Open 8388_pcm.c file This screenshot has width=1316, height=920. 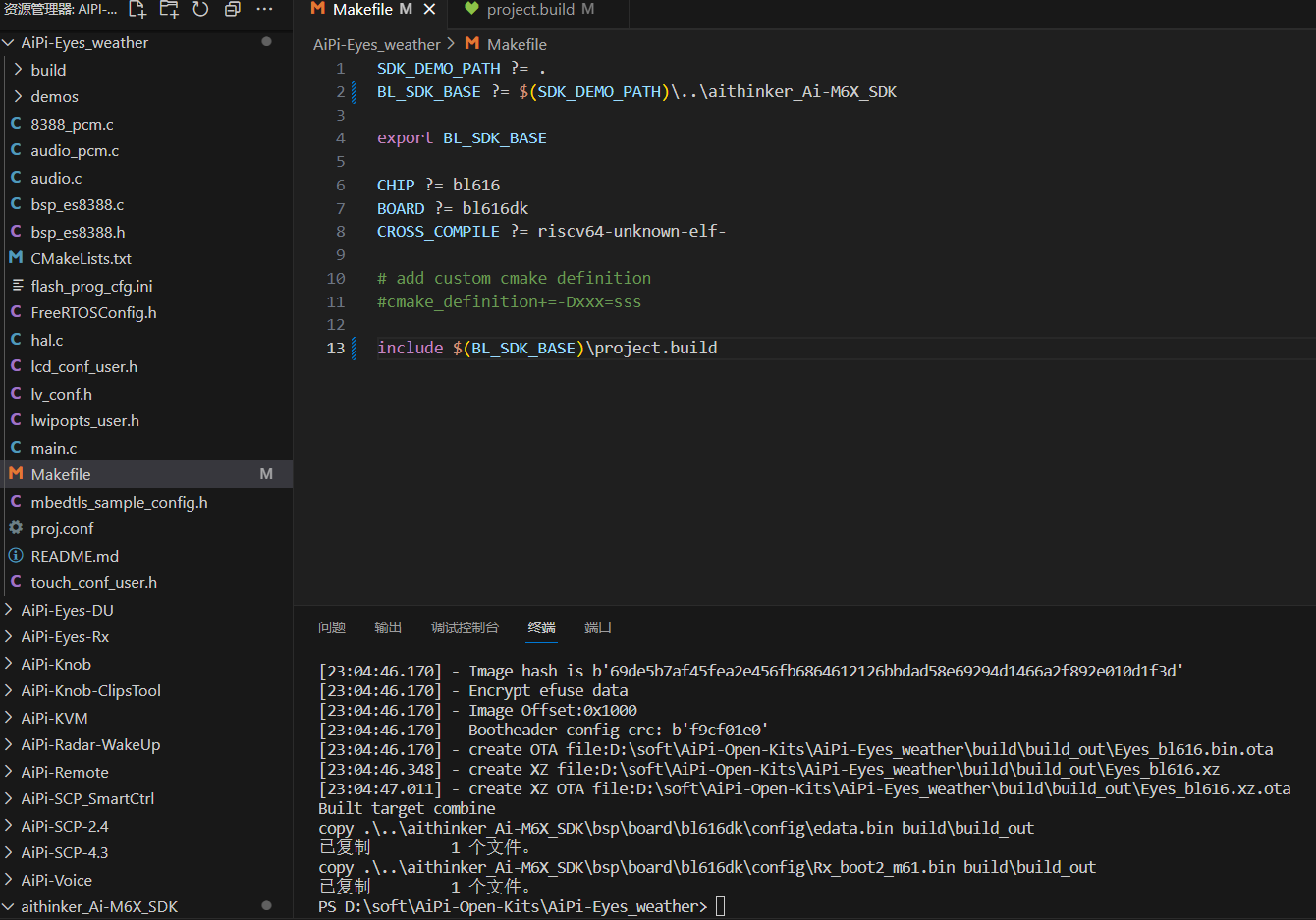click(146, 124)
